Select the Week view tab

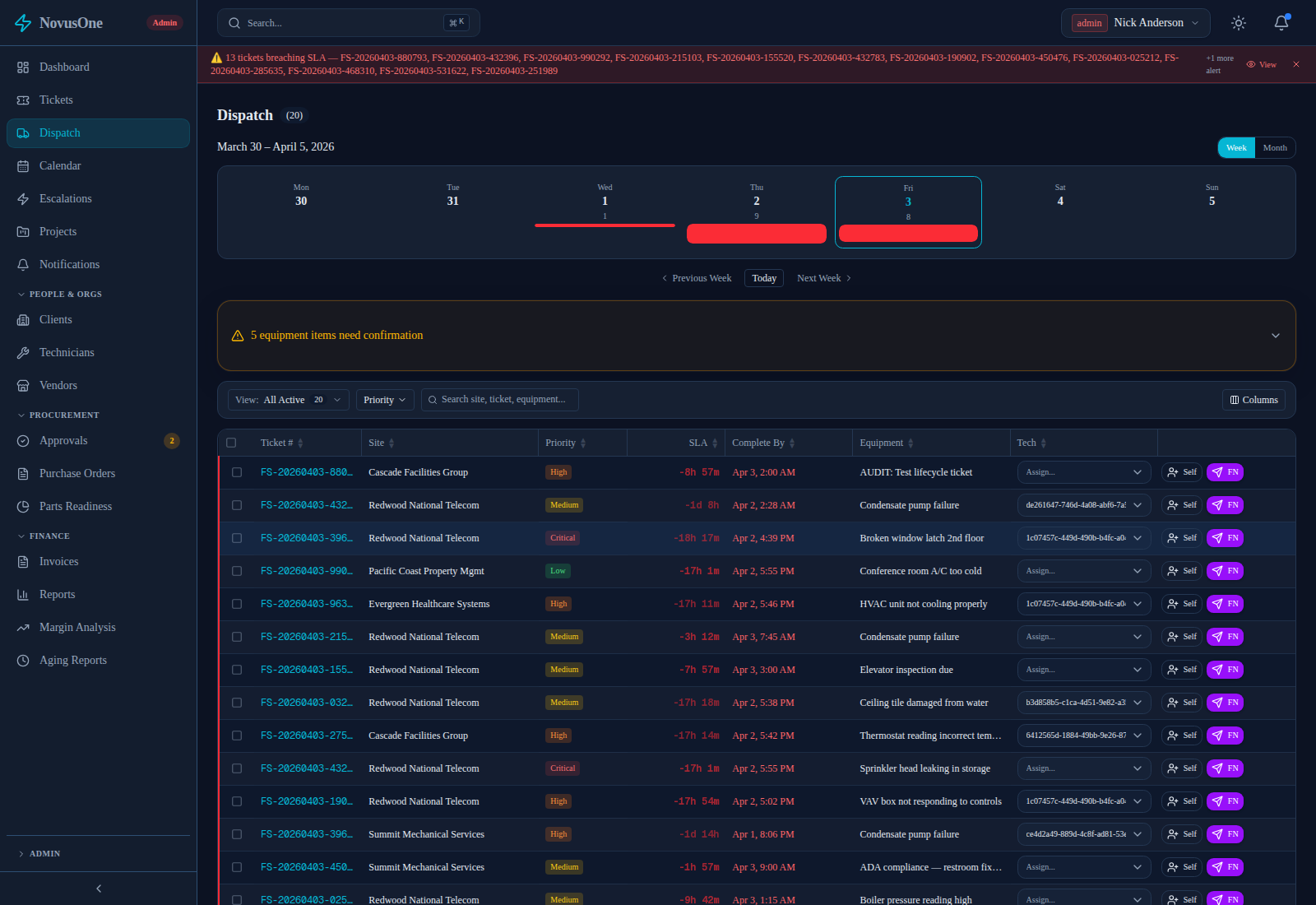click(1236, 148)
